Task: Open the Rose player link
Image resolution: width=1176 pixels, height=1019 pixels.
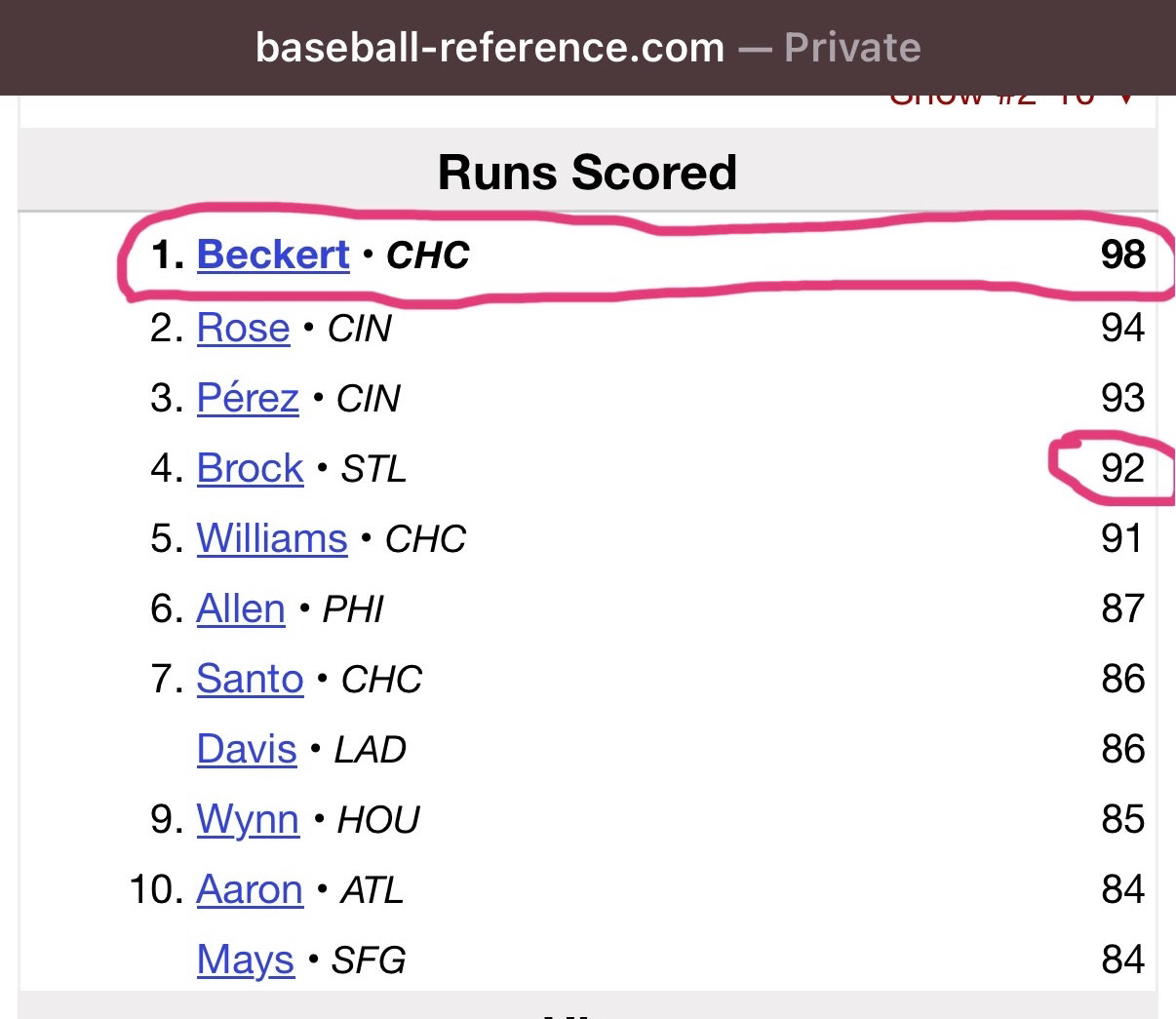Action: [243, 329]
